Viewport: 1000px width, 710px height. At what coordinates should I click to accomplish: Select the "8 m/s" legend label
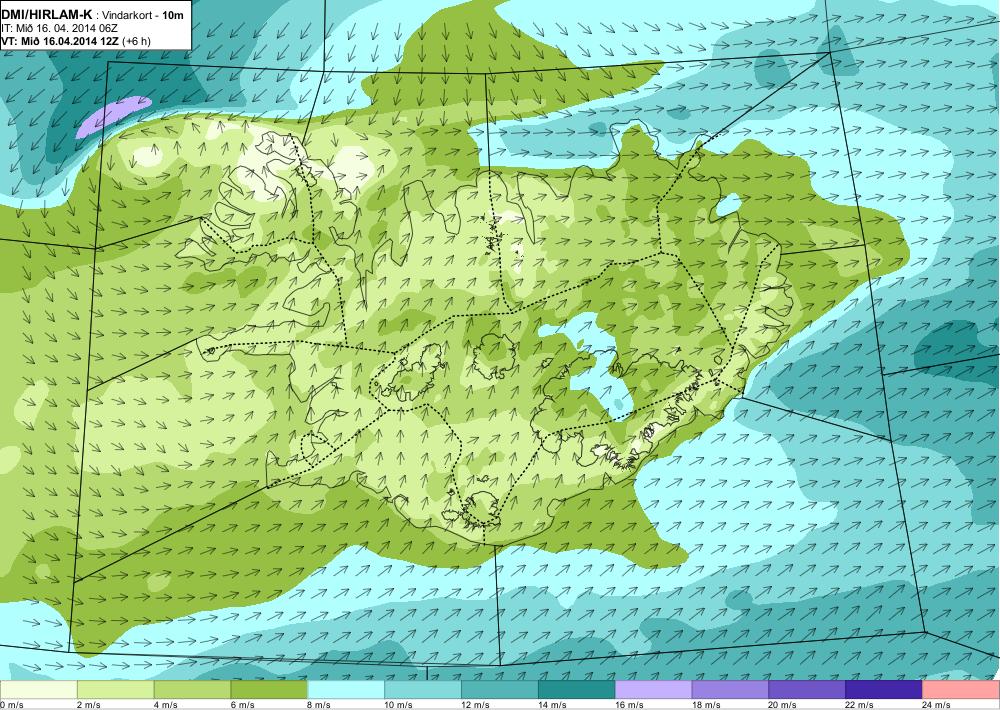pyautogui.click(x=320, y=705)
